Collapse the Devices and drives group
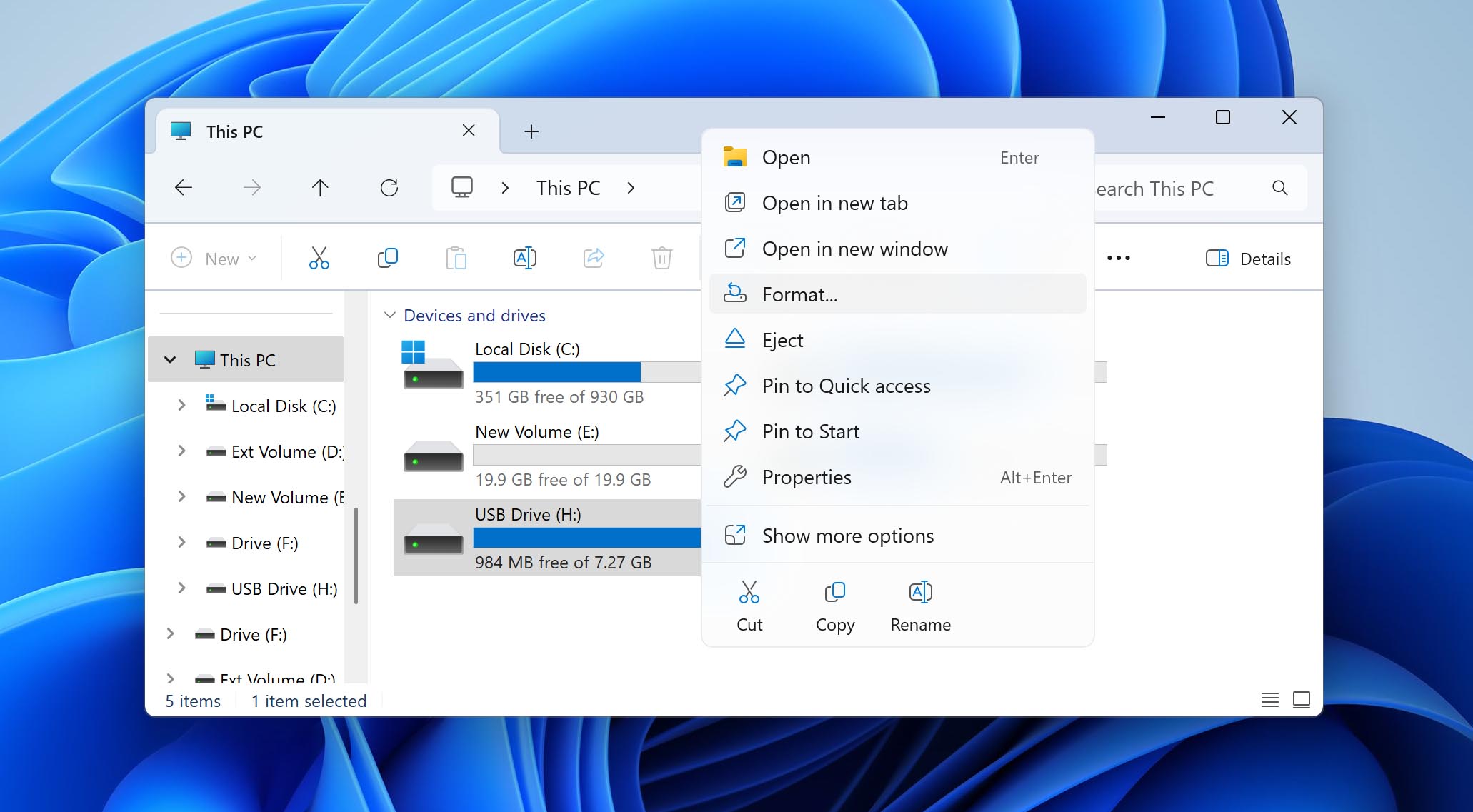 (x=390, y=315)
